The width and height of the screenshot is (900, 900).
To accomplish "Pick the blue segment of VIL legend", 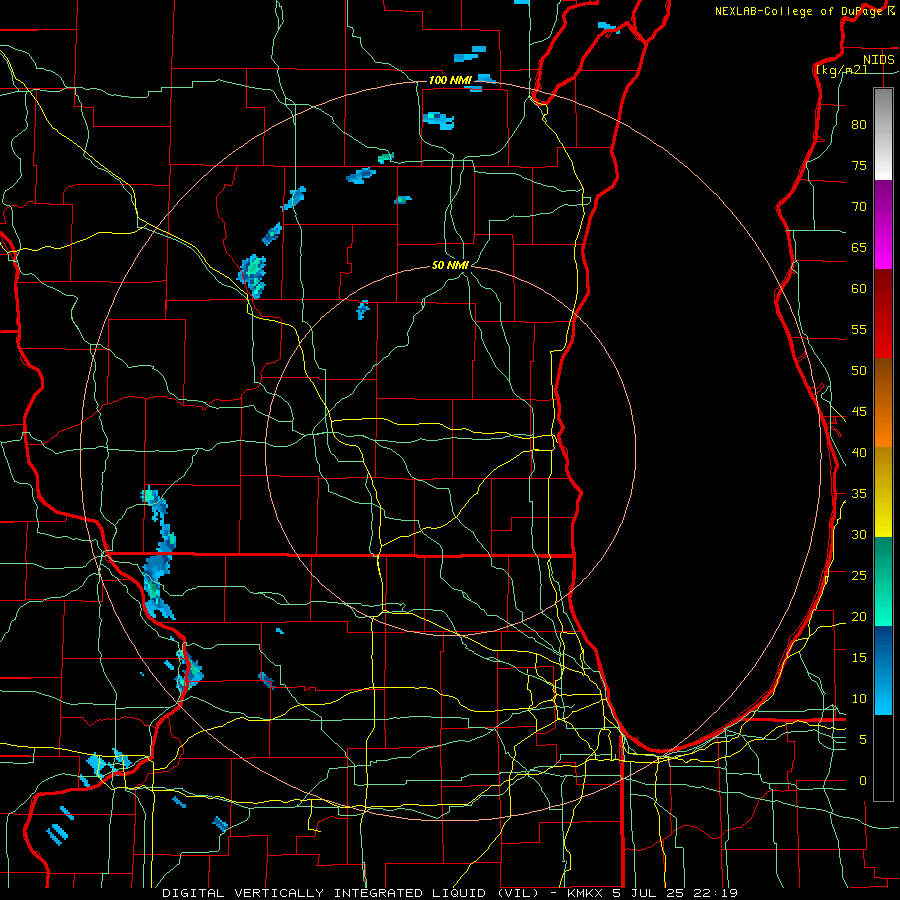I will point(883,670).
